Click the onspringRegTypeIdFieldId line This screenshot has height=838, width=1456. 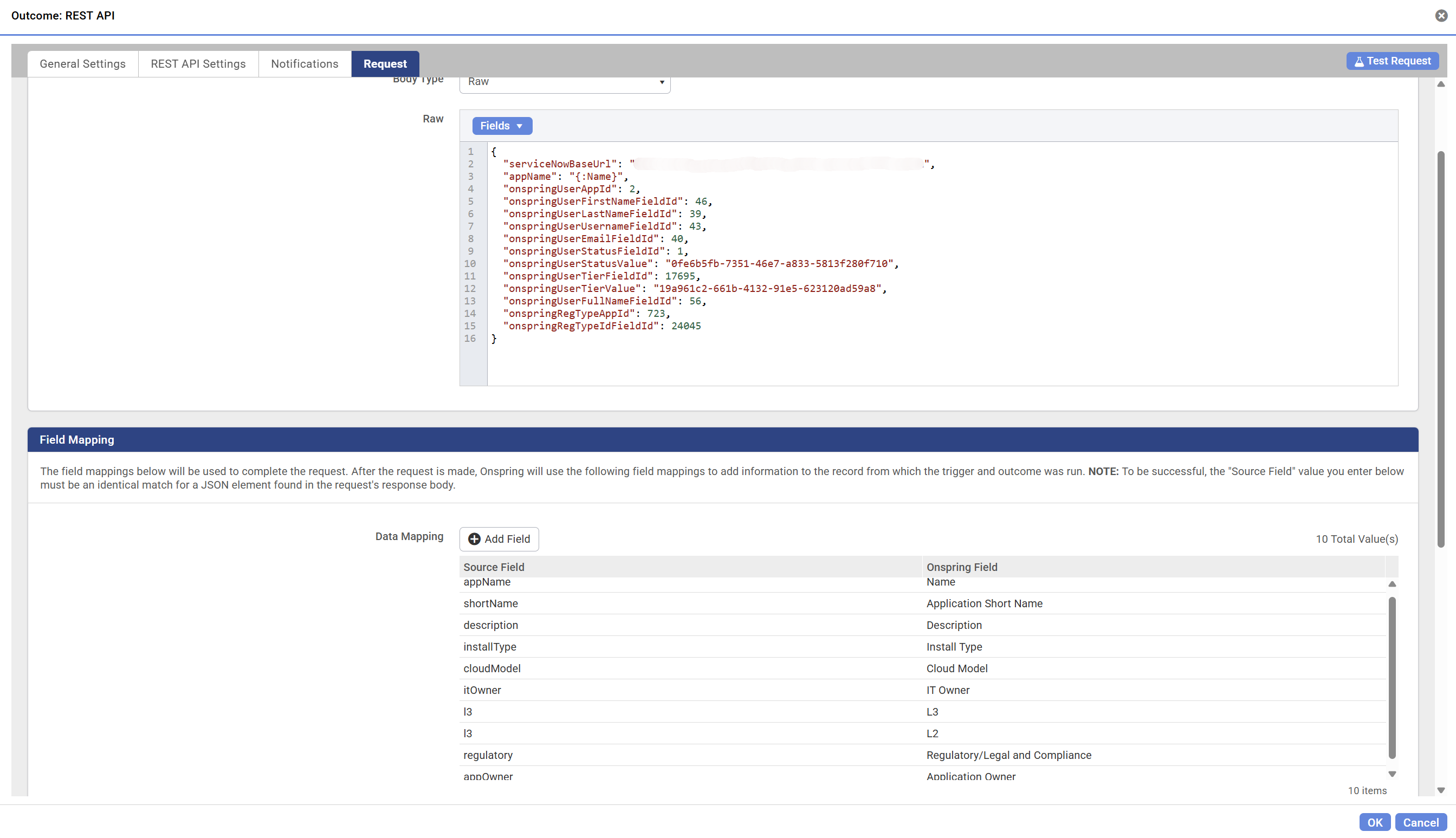click(x=601, y=326)
